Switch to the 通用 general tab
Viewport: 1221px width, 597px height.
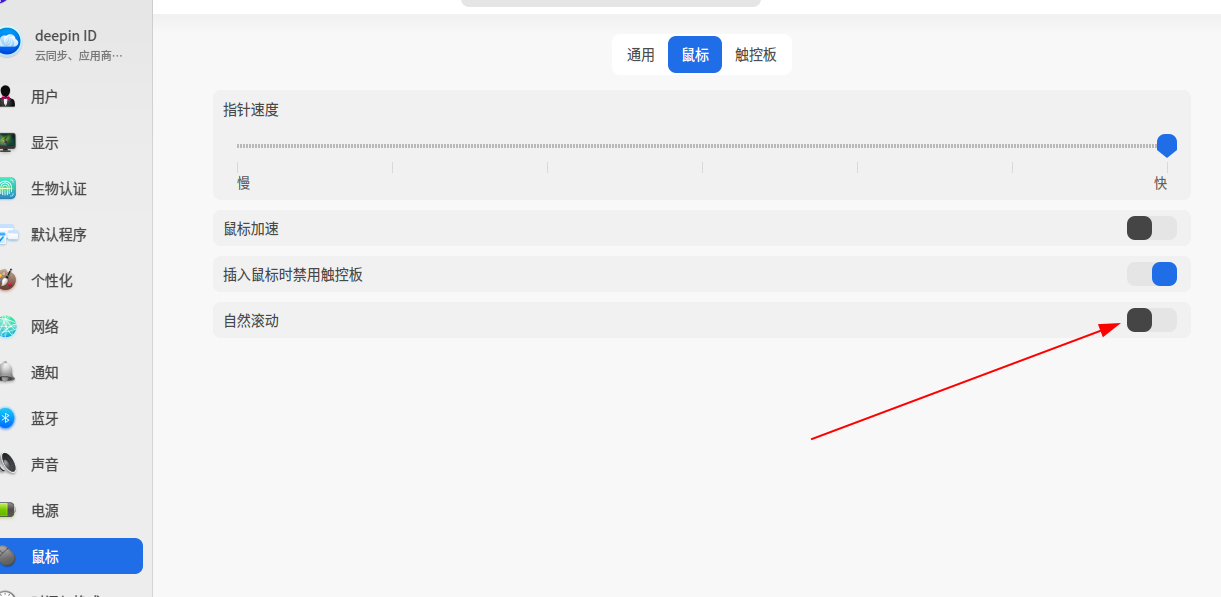pyautogui.click(x=640, y=55)
